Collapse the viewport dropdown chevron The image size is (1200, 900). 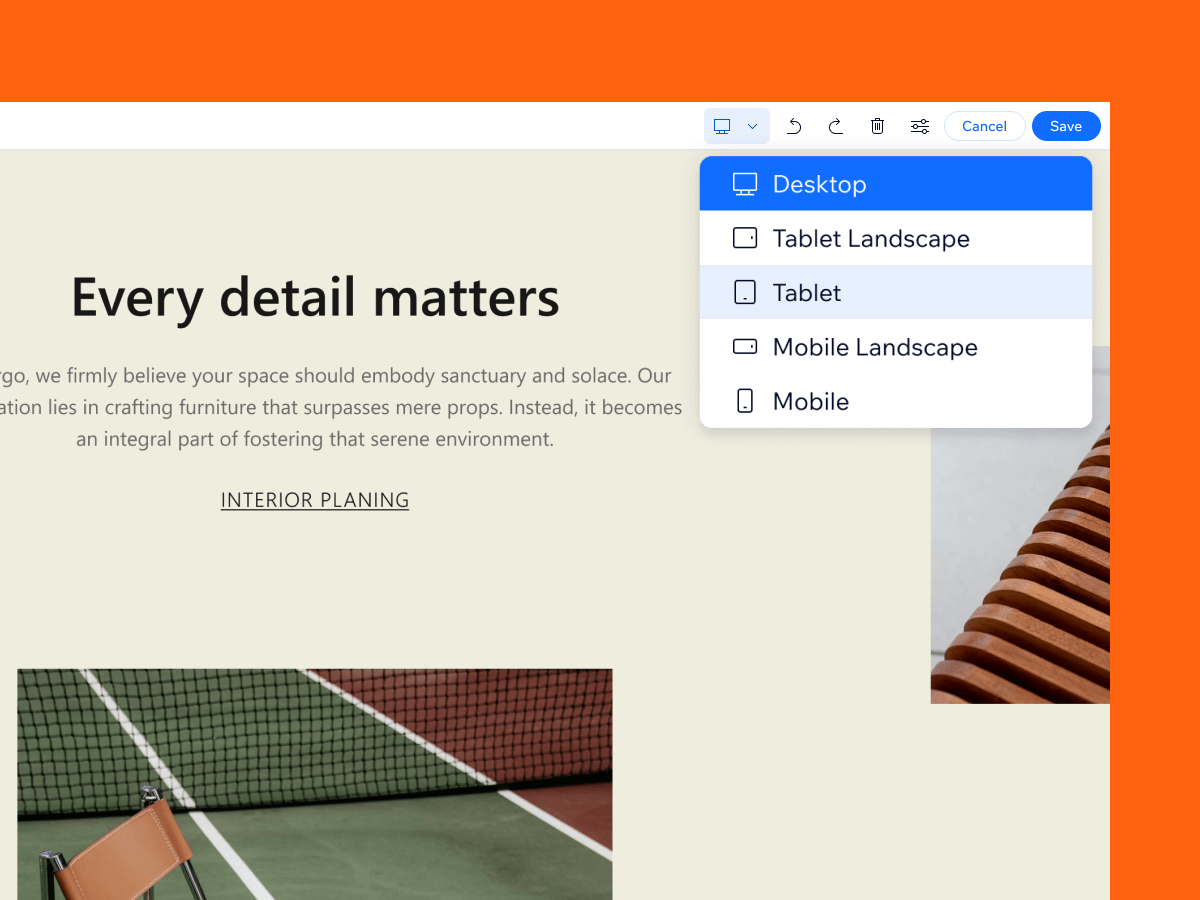(x=753, y=126)
